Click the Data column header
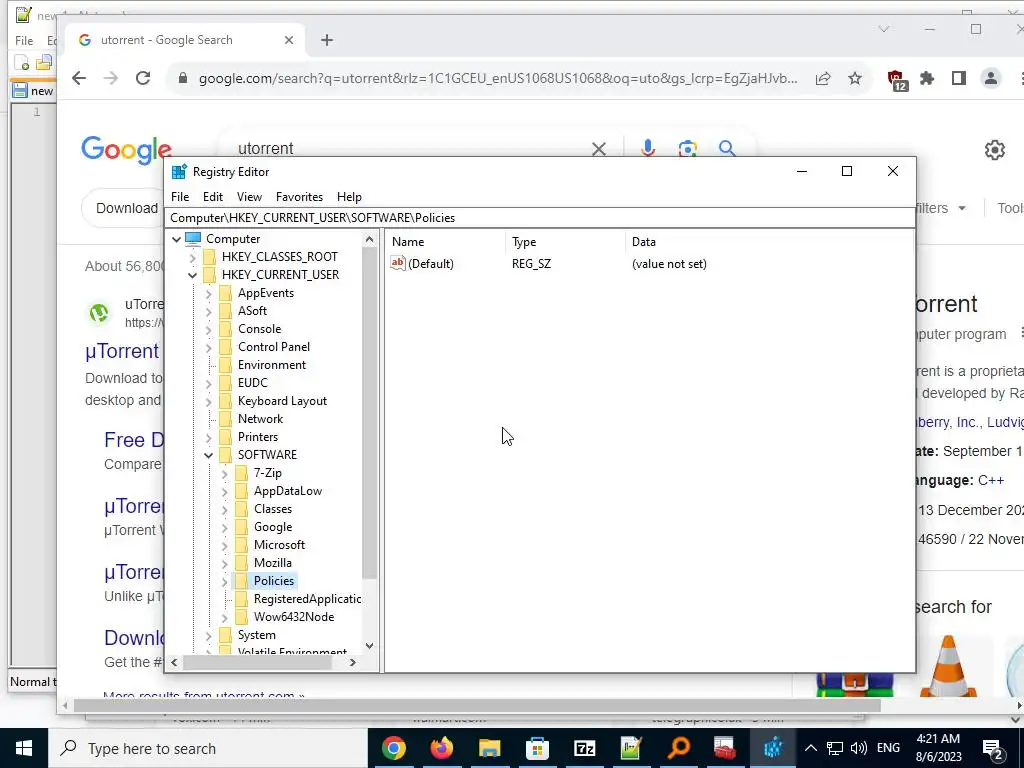1024x768 pixels. pyautogui.click(x=643, y=242)
